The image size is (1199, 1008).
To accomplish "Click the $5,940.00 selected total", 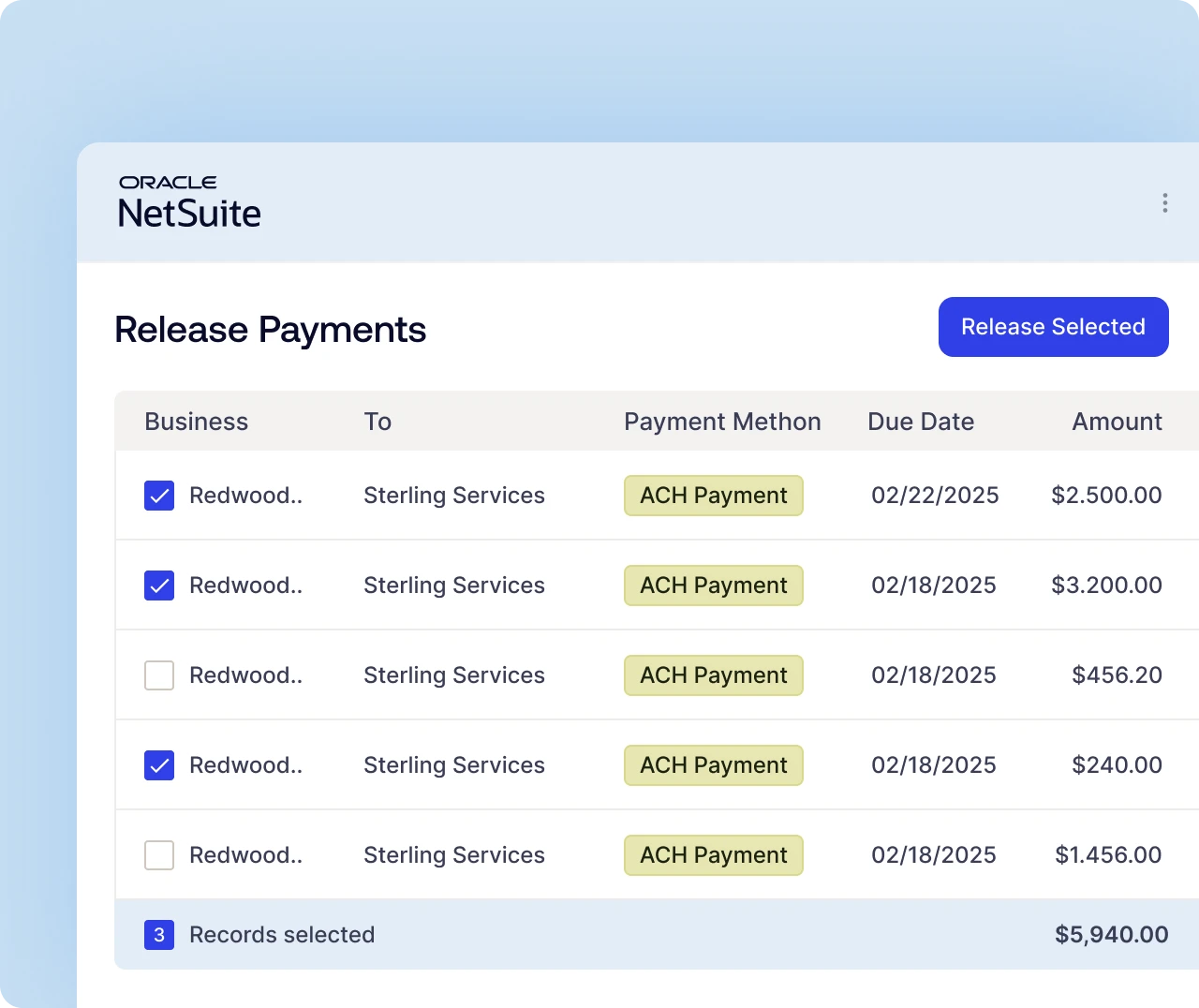I will (1111, 935).
